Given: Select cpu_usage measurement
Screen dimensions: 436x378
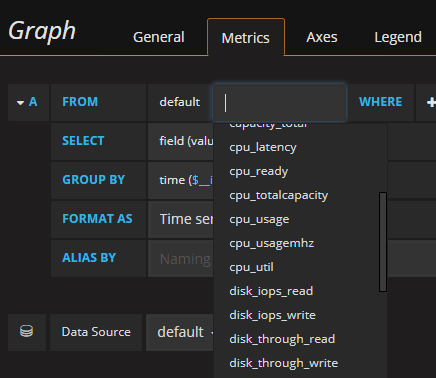Looking at the screenshot, I should tap(259, 219).
